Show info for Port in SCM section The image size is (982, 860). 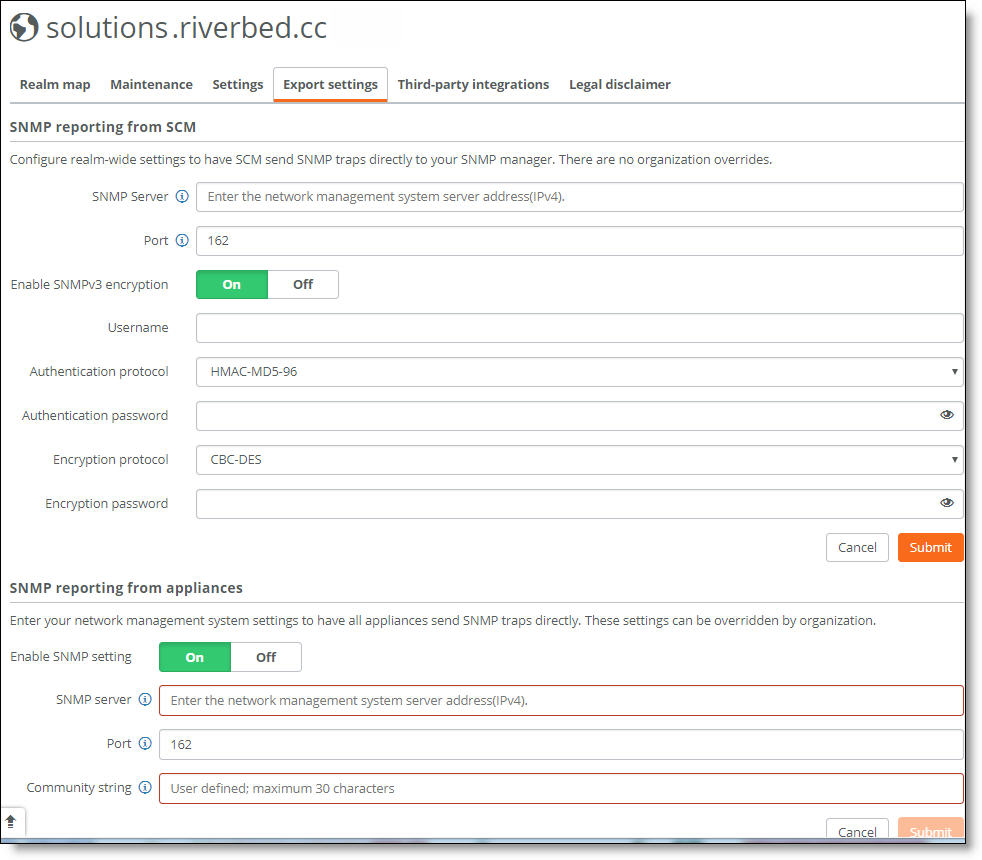[182, 241]
